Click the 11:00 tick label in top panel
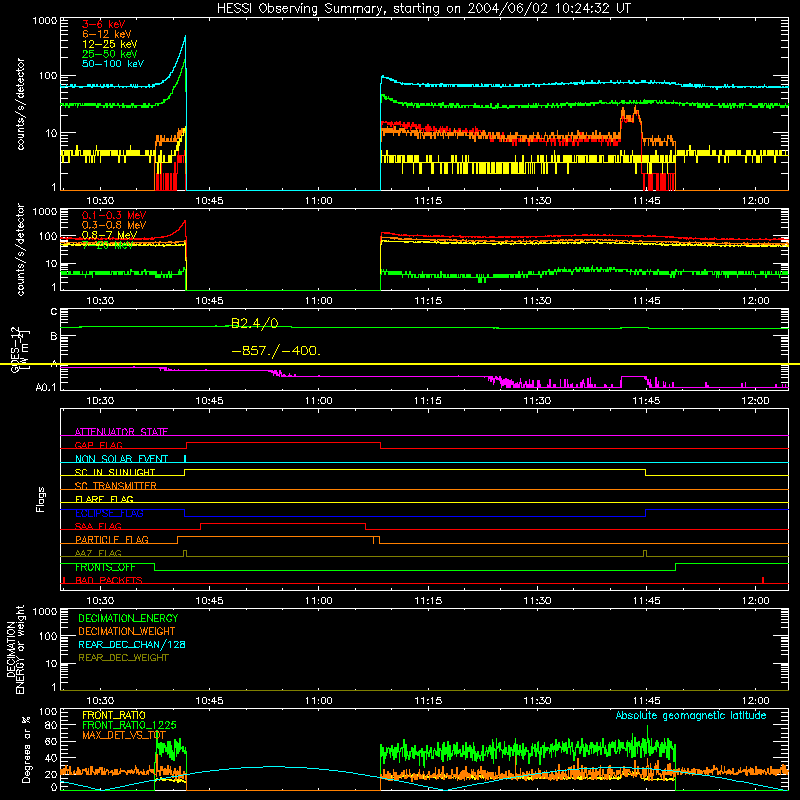The height and width of the screenshot is (800, 800). 318,201
